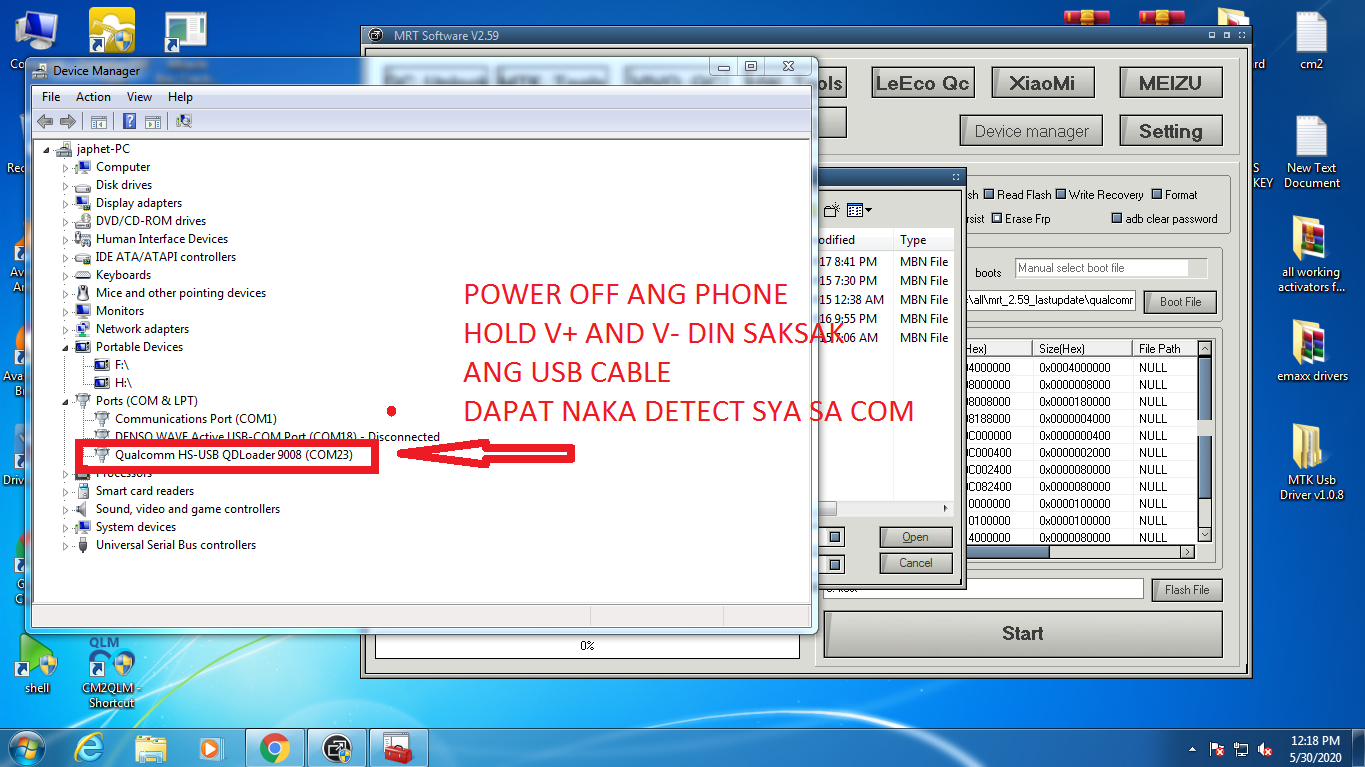The height and width of the screenshot is (767, 1365).
Task: Open the cm2 file on desktop
Action: point(1311,41)
